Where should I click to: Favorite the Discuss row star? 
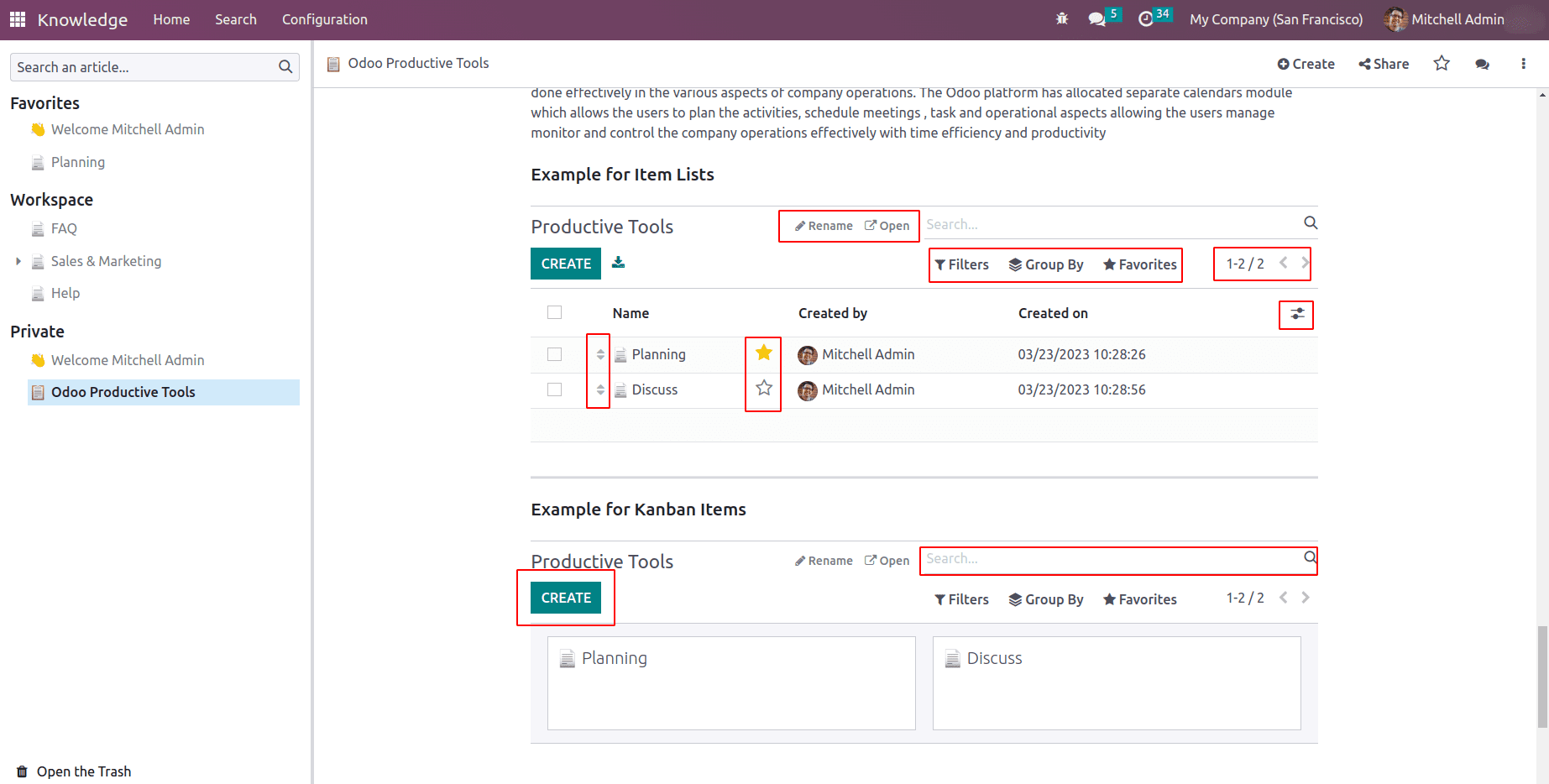click(764, 388)
